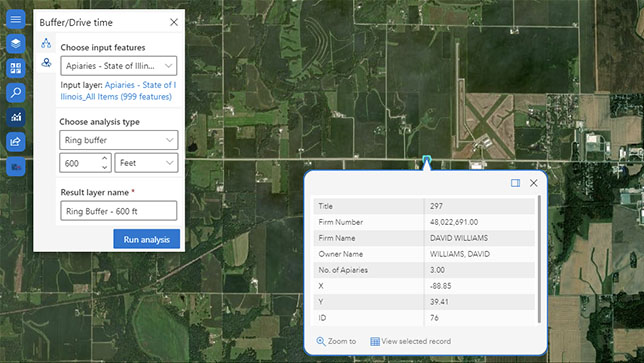Click ID value 76

pos(434,318)
